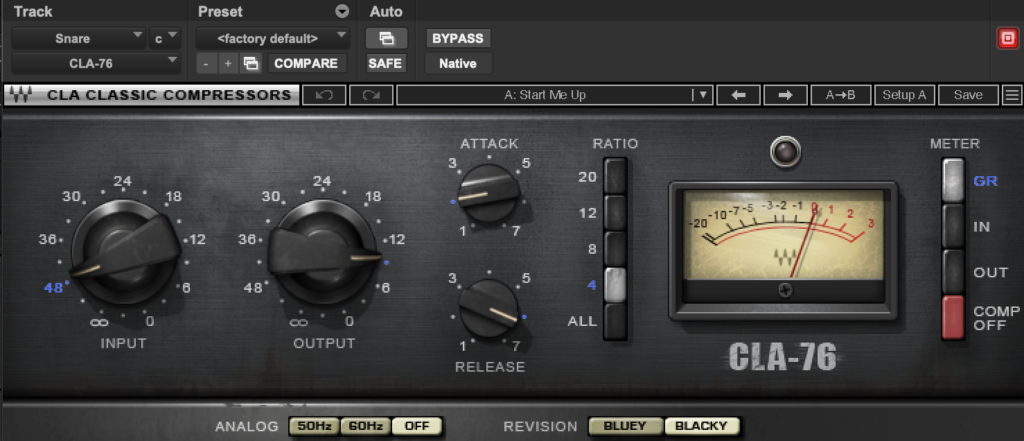Click the RELEASE knob
The height and width of the screenshot is (441, 1024).
tap(488, 309)
